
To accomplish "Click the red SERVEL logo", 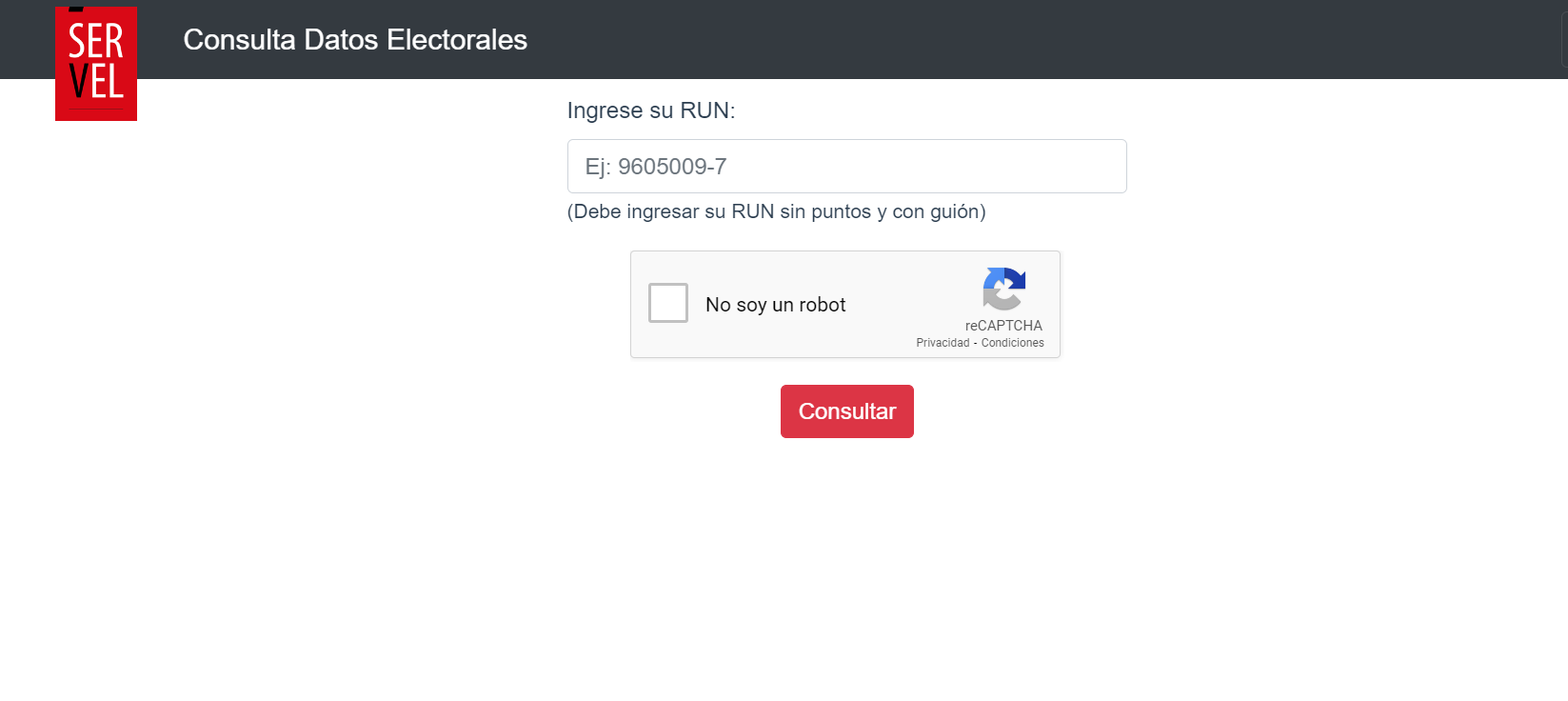I will [x=96, y=64].
